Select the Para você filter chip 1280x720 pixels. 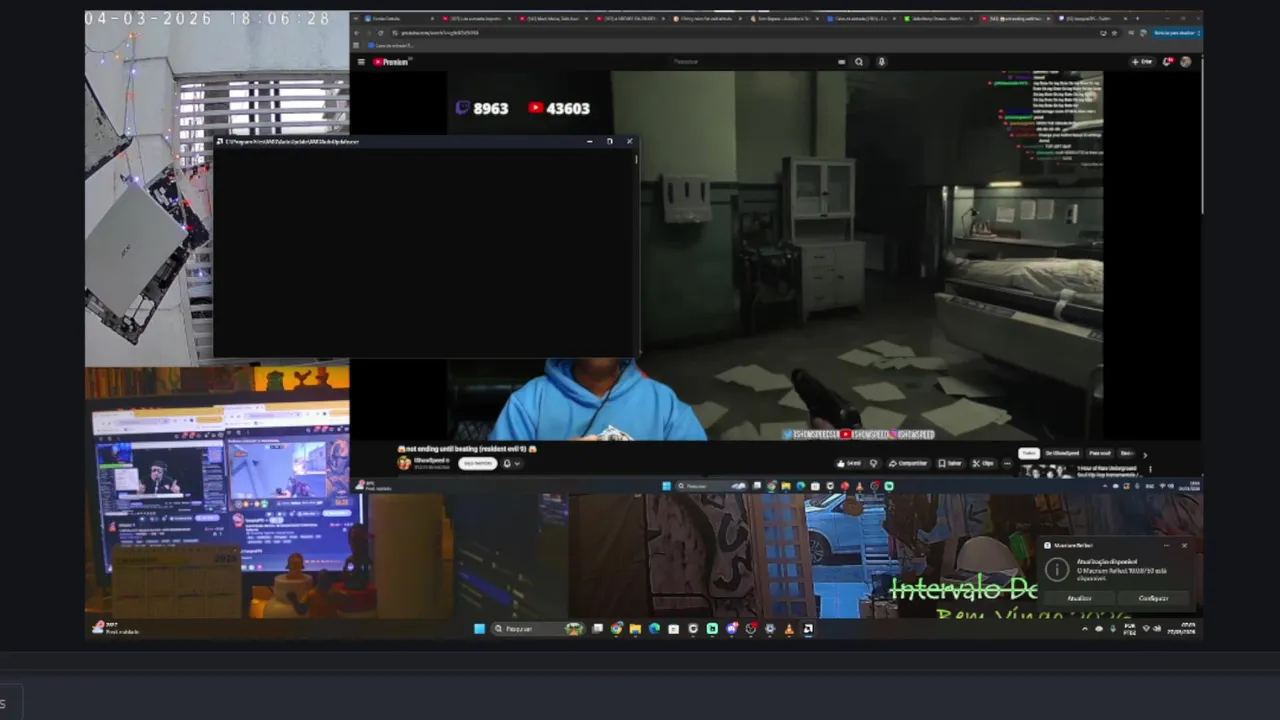pyautogui.click(x=1099, y=453)
